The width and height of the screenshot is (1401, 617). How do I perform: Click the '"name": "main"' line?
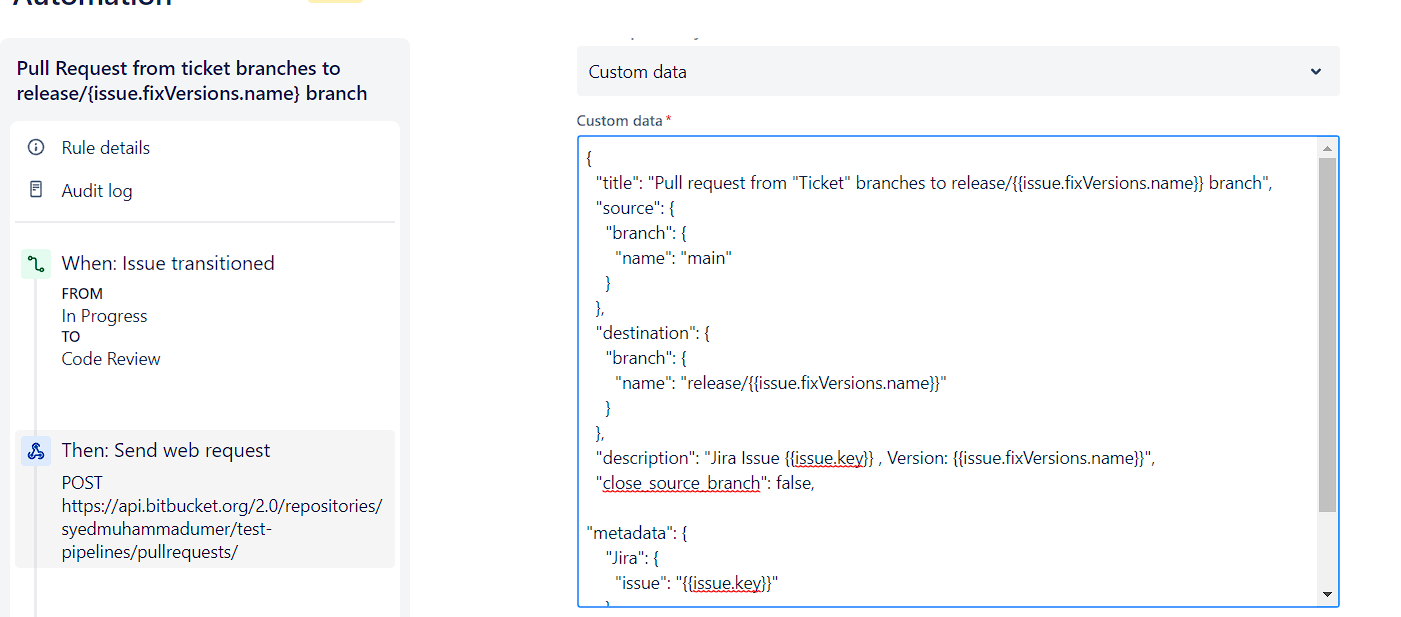(x=674, y=258)
